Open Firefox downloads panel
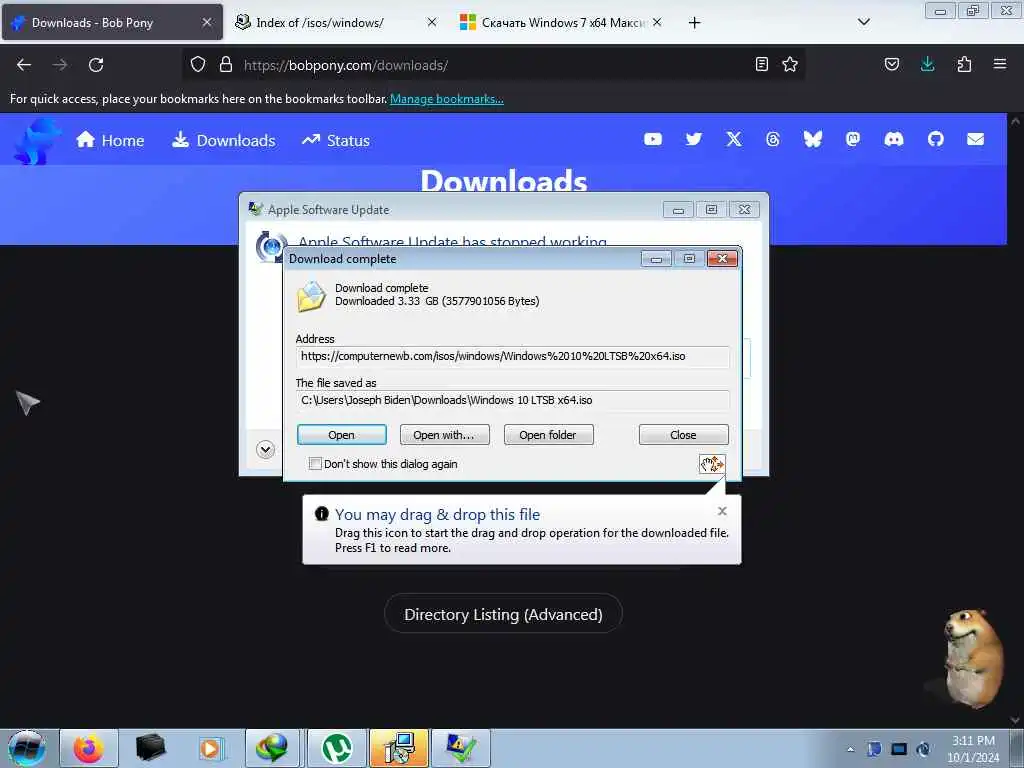The width and height of the screenshot is (1024, 768). point(927,64)
